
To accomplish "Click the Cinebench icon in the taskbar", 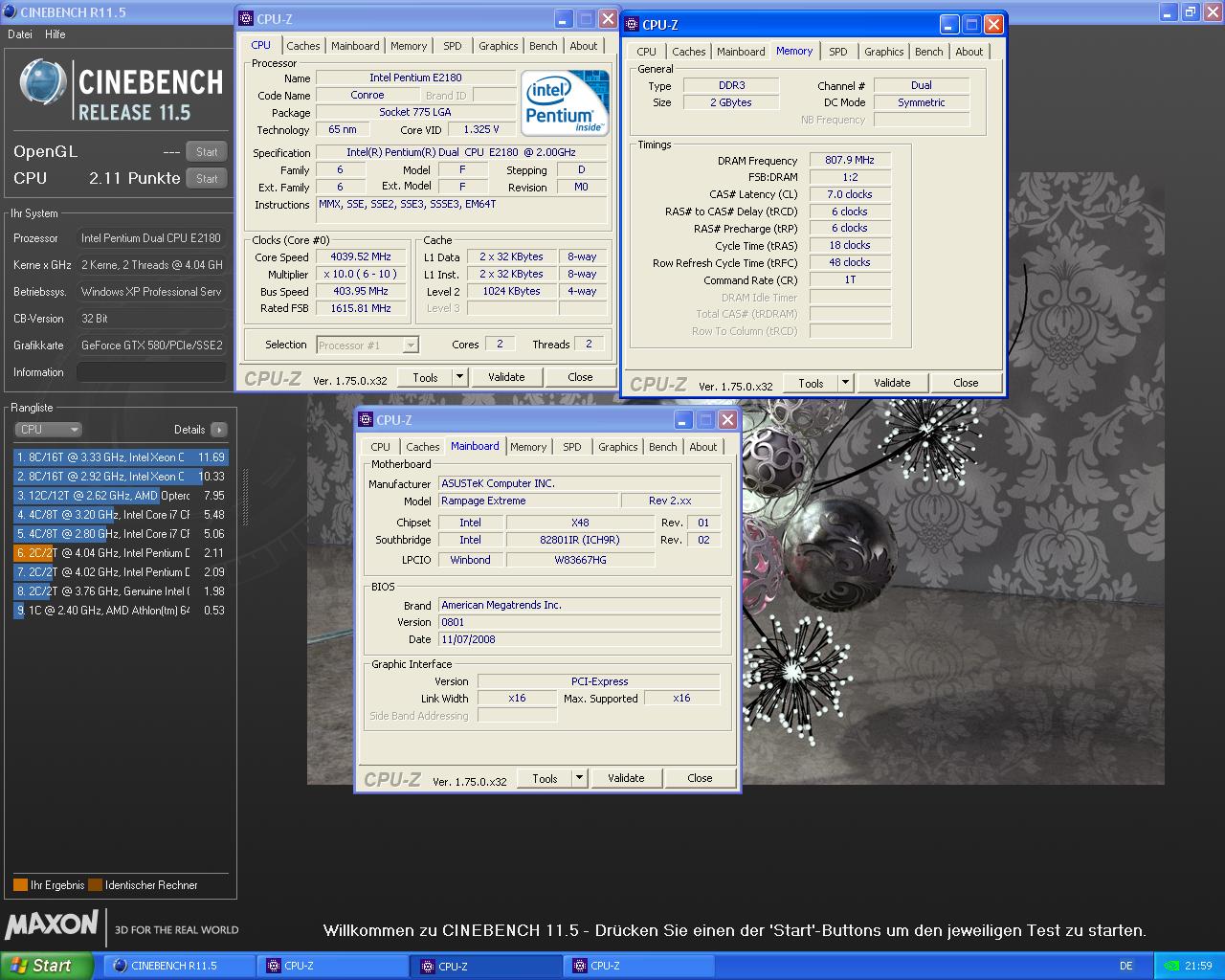I will point(120,966).
